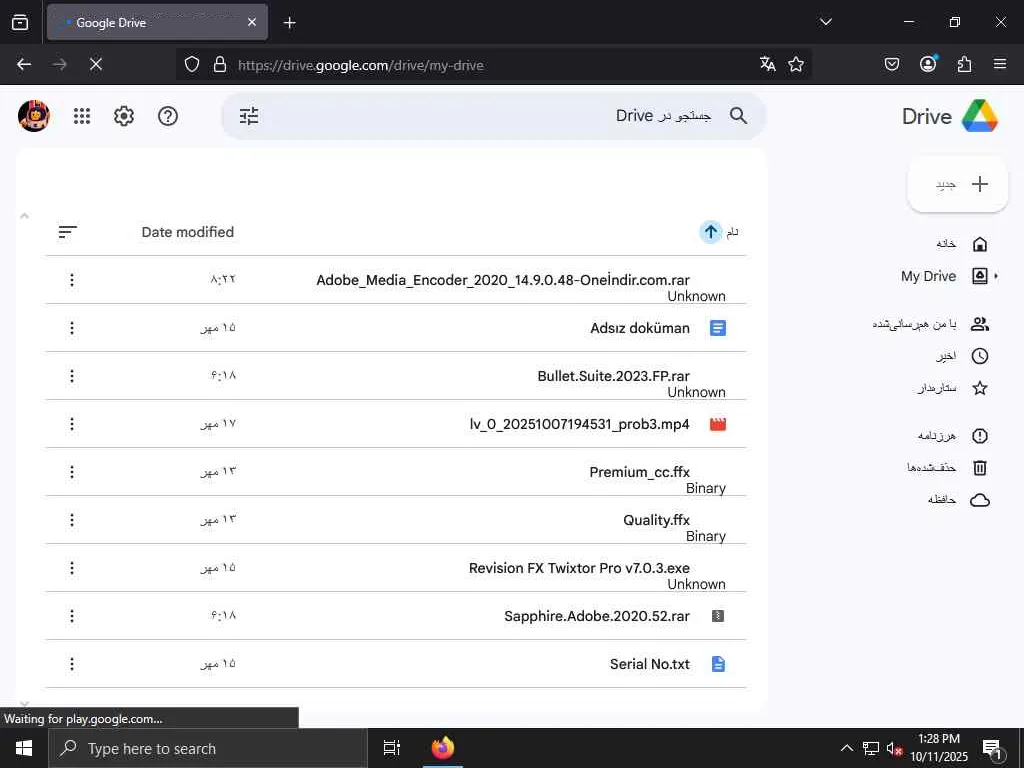Click the name (نام) column header
This screenshot has width=1024, height=768.
(x=732, y=232)
